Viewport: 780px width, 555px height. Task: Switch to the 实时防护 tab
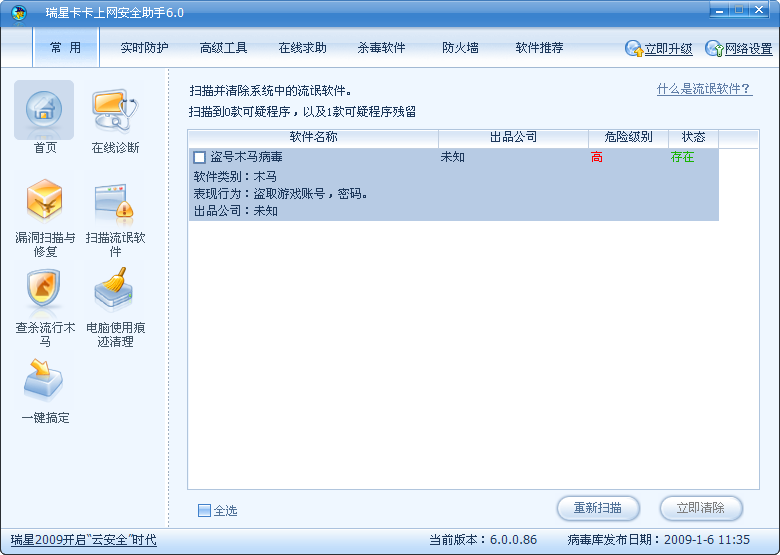[x=144, y=48]
